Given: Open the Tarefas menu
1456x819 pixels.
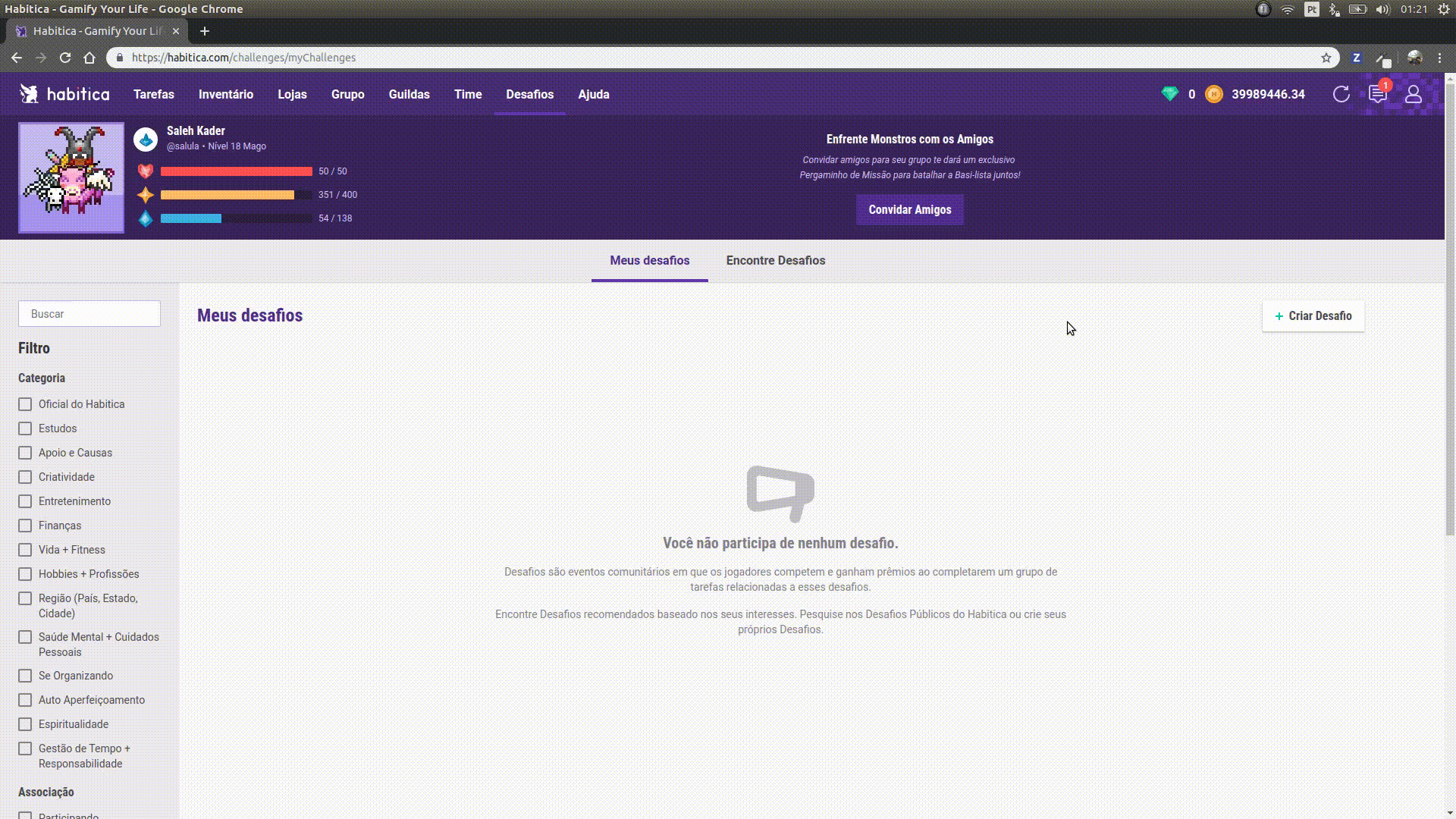Looking at the screenshot, I should pyautogui.click(x=154, y=94).
